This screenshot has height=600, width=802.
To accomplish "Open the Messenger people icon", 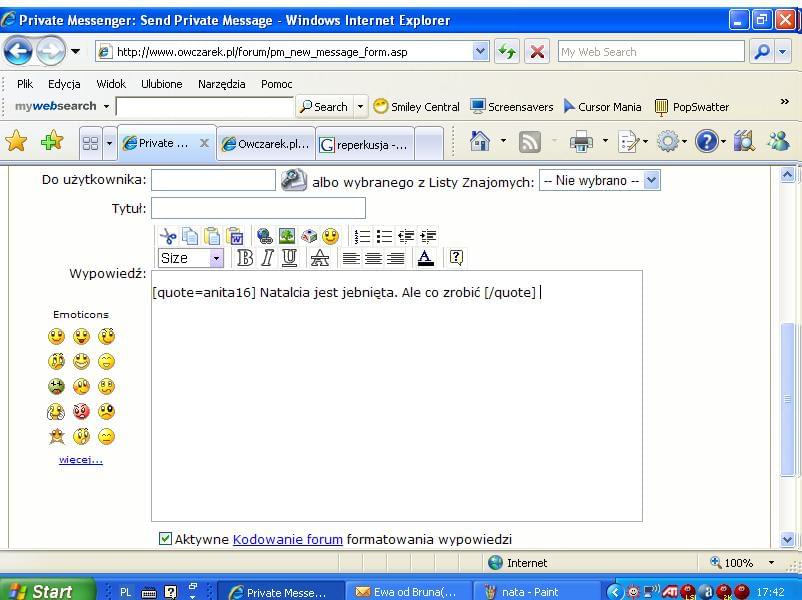I will tap(778, 142).
